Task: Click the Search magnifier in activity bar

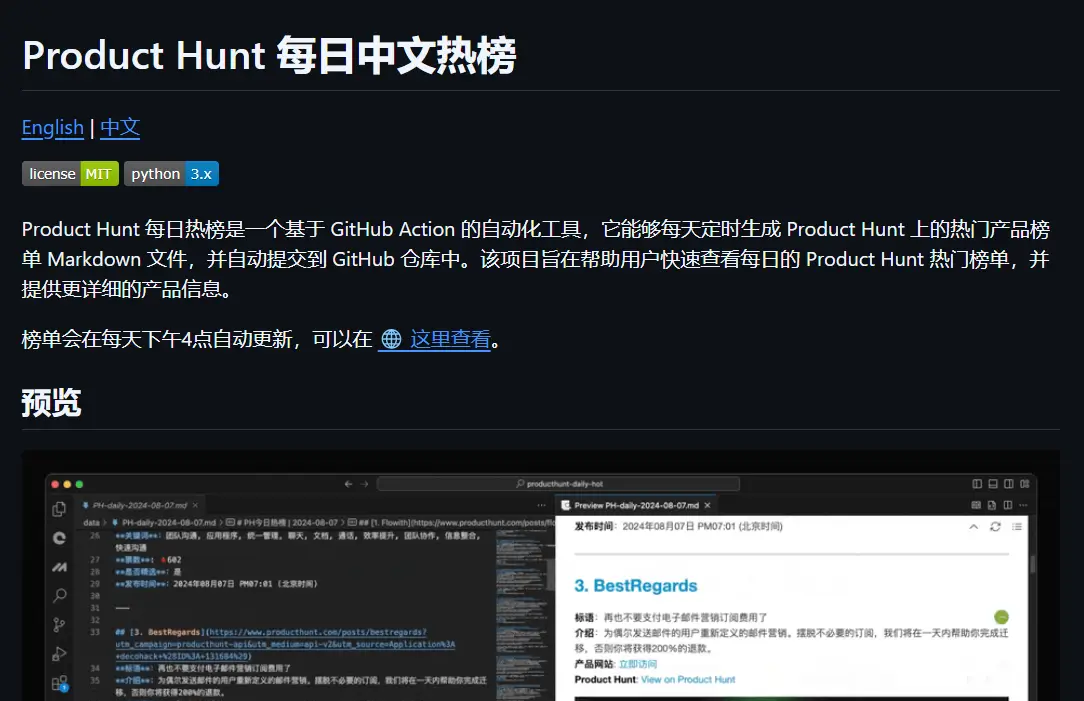Action: point(60,596)
